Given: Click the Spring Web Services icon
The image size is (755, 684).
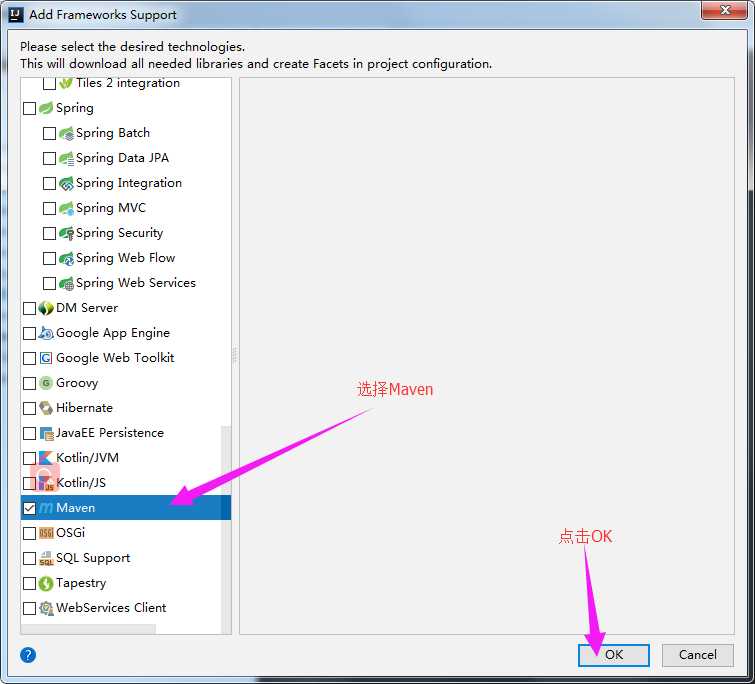Looking at the screenshot, I should (x=66, y=283).
